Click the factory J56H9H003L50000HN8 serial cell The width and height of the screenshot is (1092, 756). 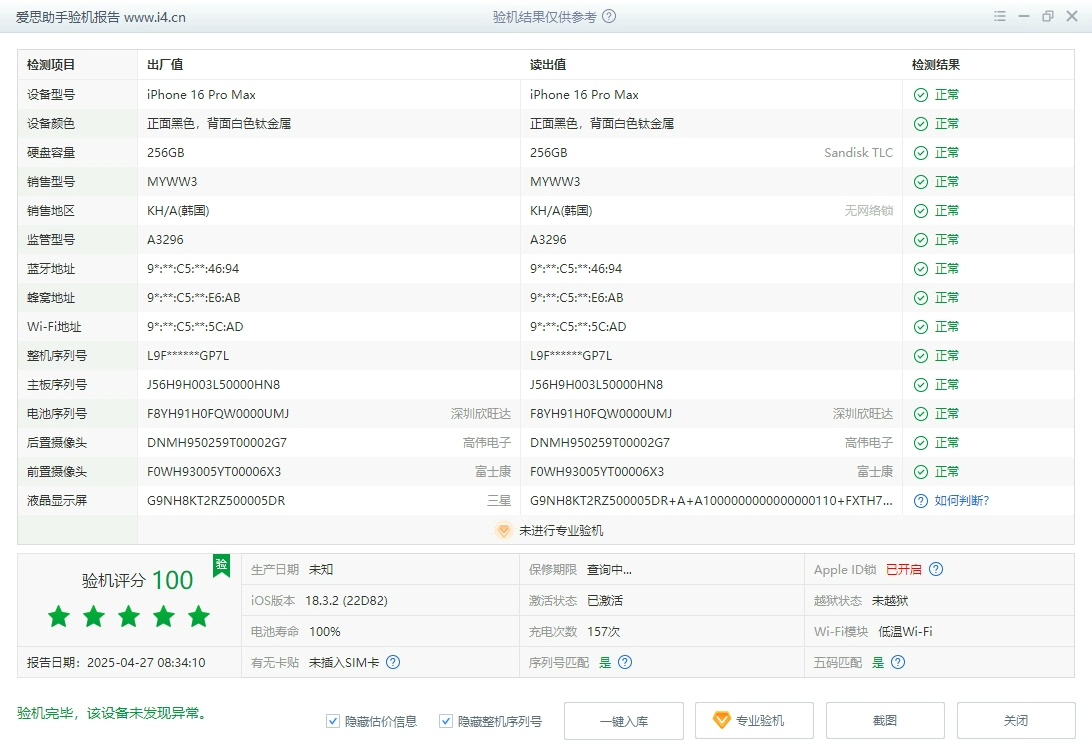[x=213, y=384]
